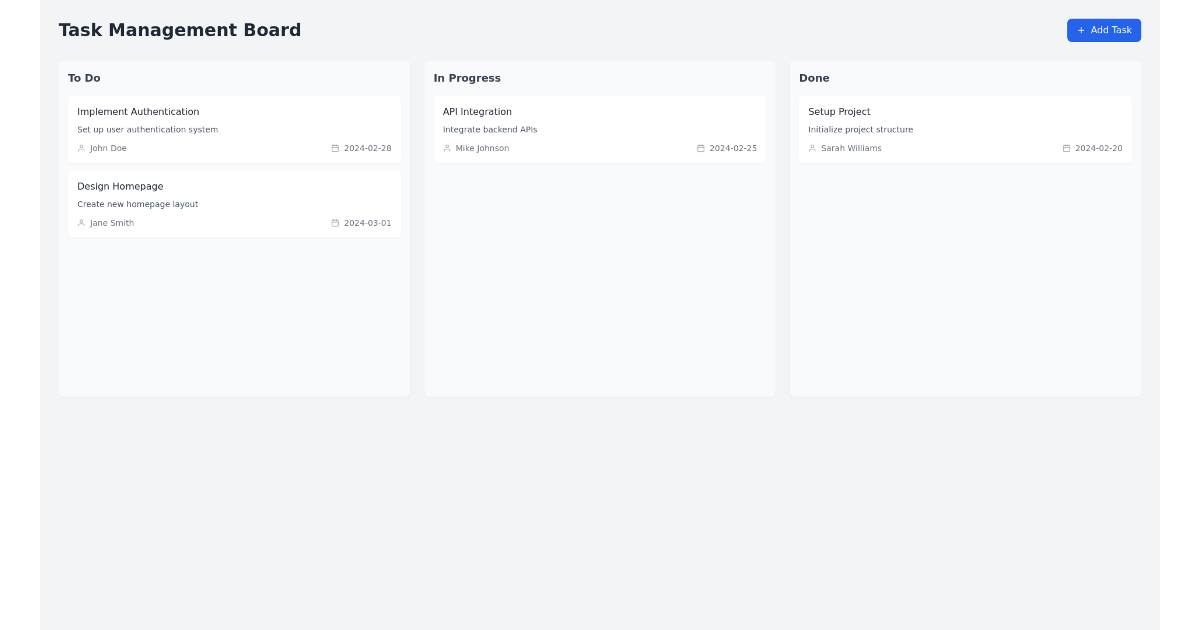Click the plus icon in the Add Task button
This screenshot has height=630, width=1200.
point(1080,30)
